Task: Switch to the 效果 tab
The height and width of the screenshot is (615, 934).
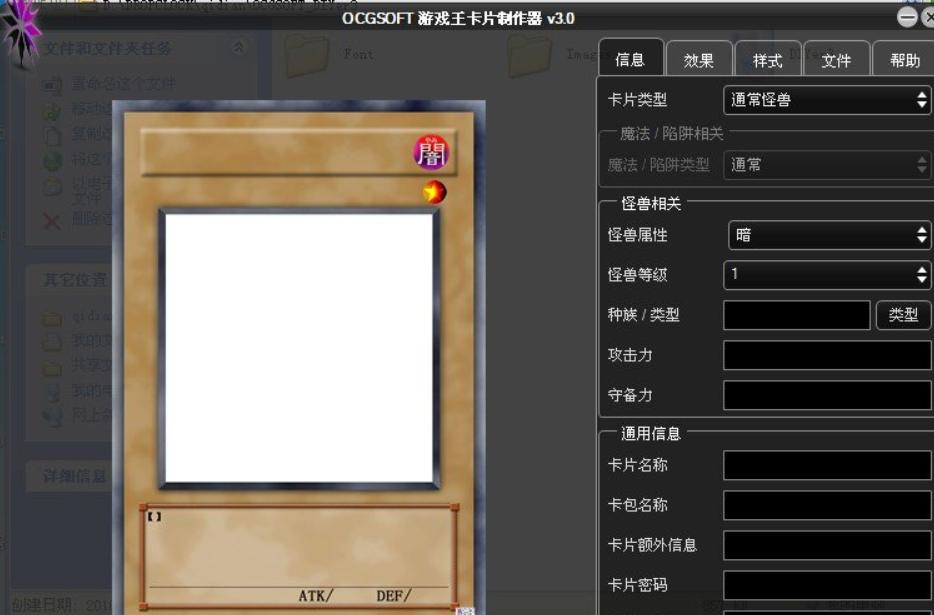Action: click(699, 58)
